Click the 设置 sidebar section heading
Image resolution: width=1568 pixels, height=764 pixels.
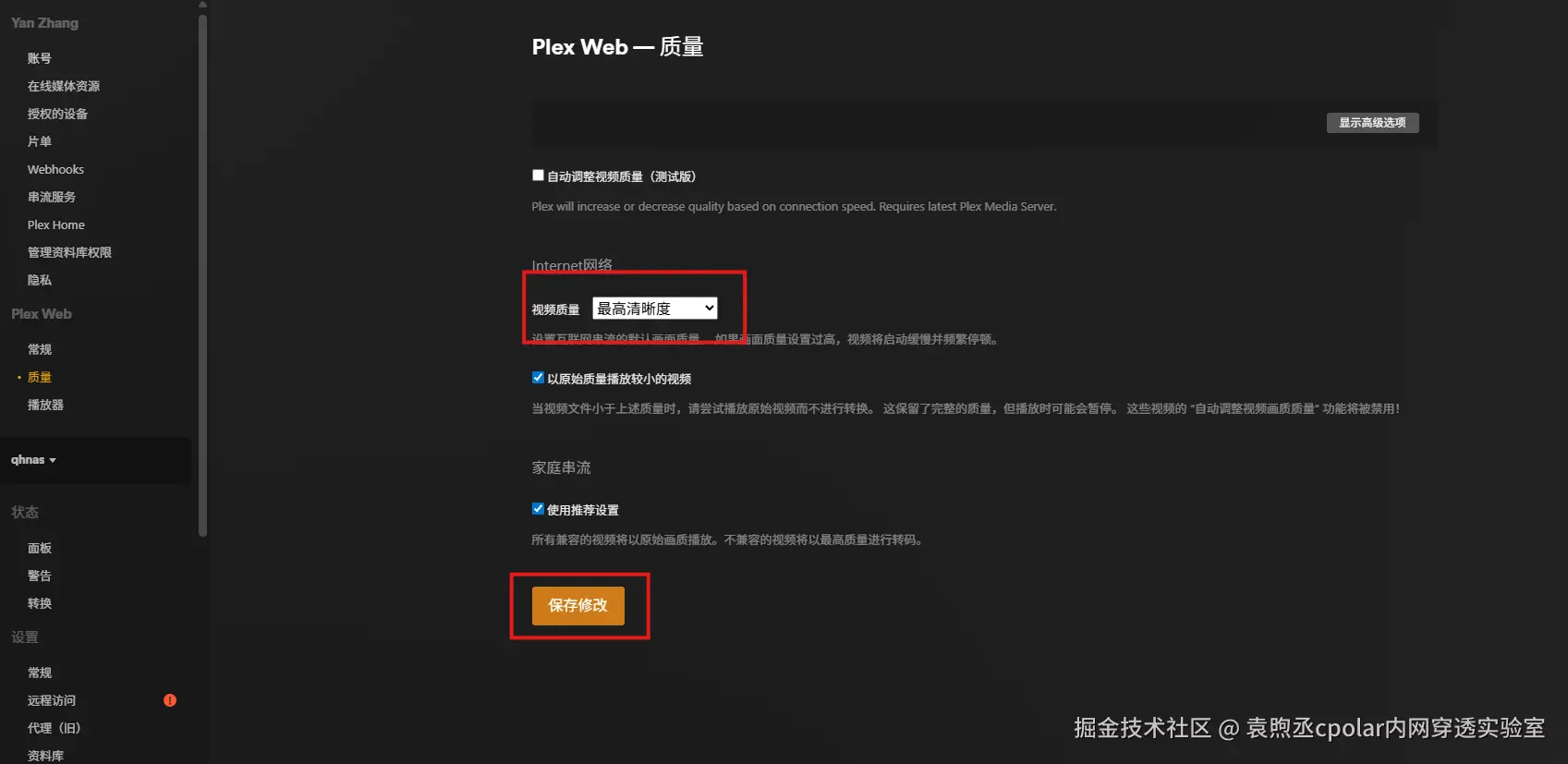(x=25, y=637)
